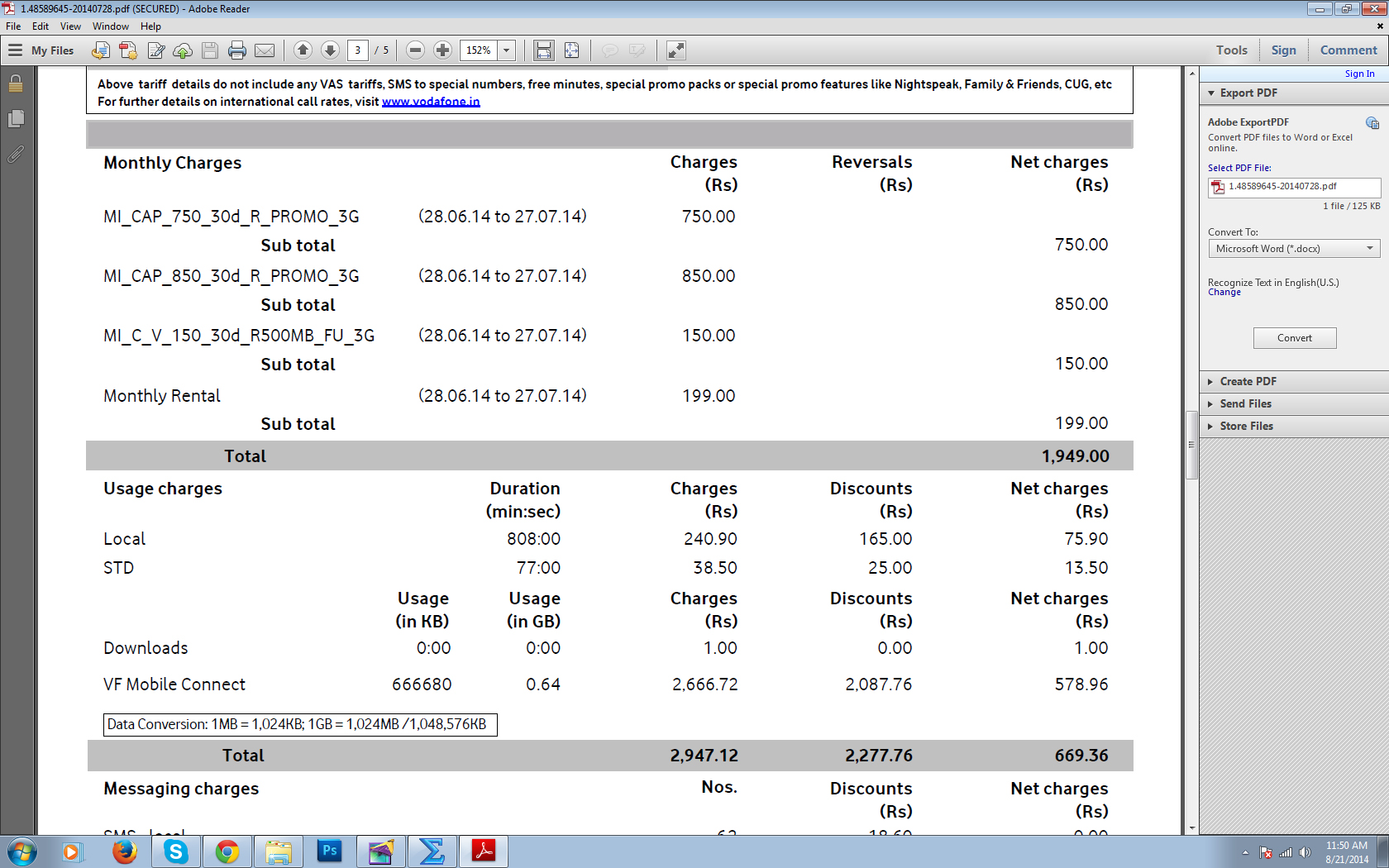The width and height of the screenshot is (1389, 868).
Task: Show the Page Thumbnails panel
Action: (x=16, y=119)
